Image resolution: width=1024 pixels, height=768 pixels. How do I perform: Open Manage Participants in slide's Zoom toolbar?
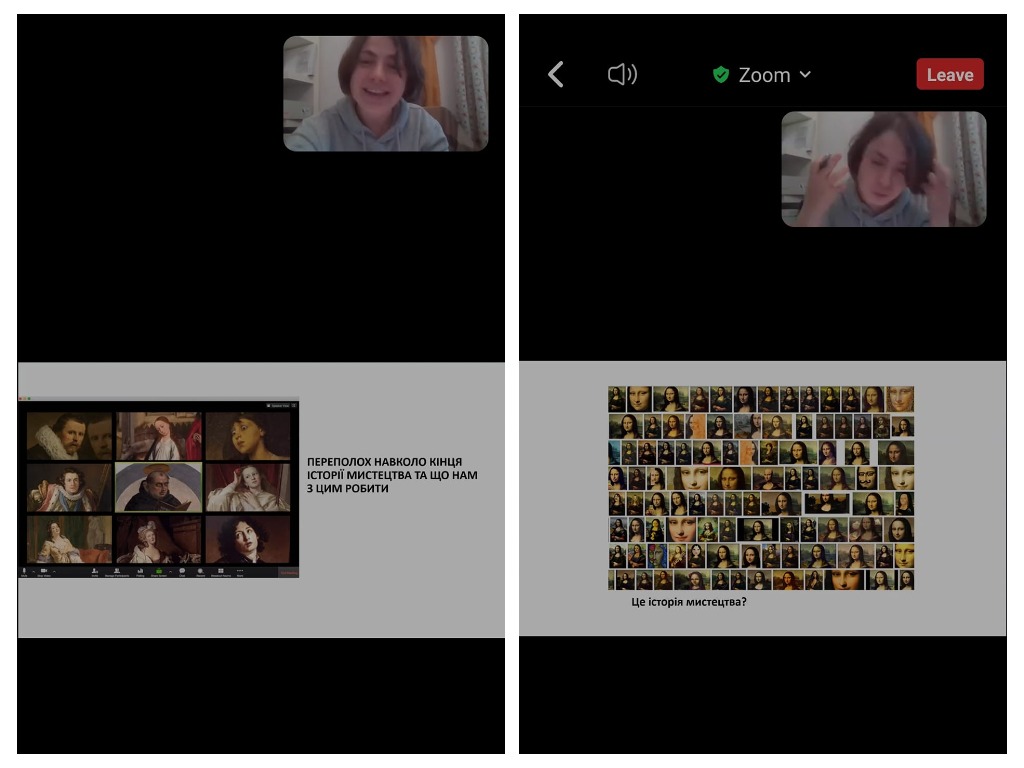click(x=117, y=571)
